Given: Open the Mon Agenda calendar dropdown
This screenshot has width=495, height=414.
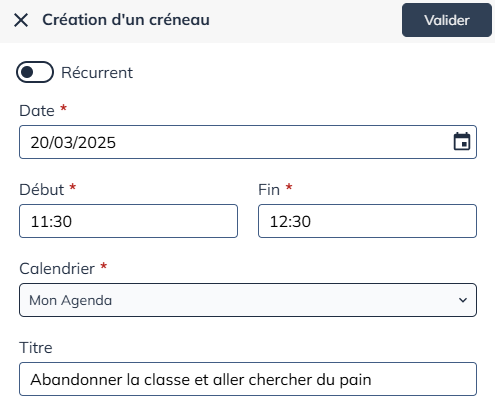Looking at the screenshot, I should 248,300.
